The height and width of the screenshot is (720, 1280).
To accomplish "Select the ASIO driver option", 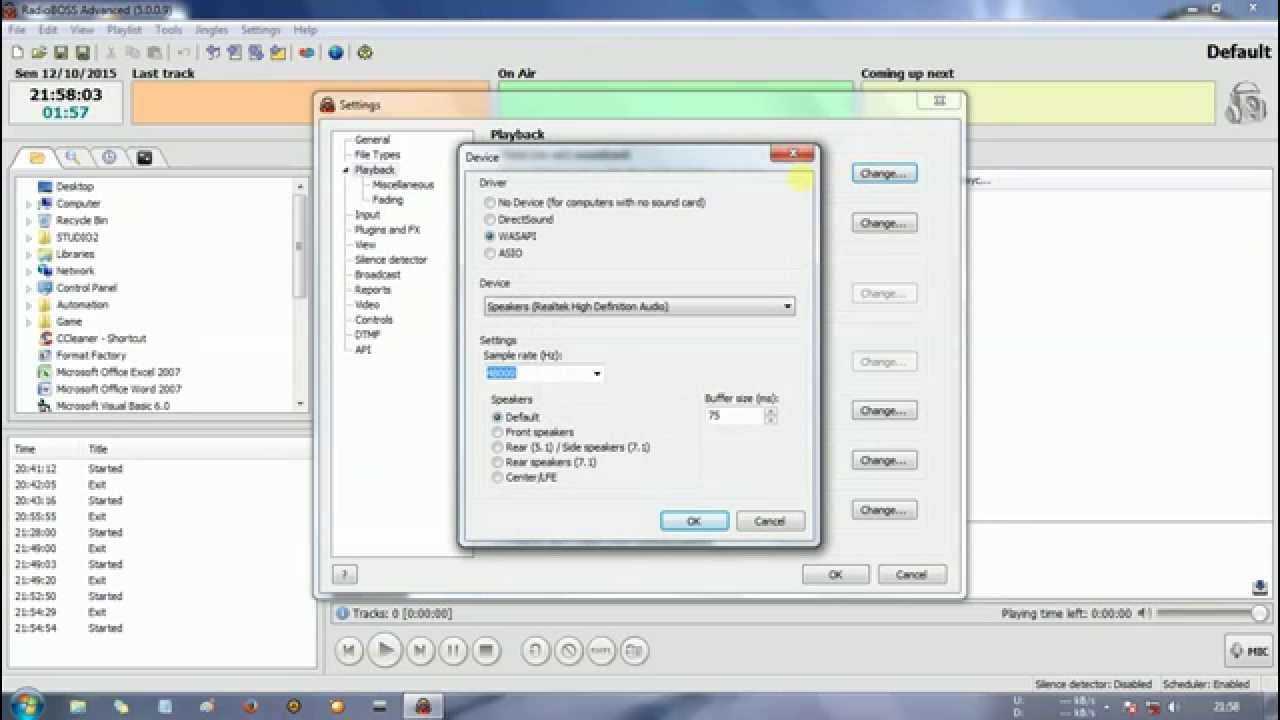I will point(490,253).
